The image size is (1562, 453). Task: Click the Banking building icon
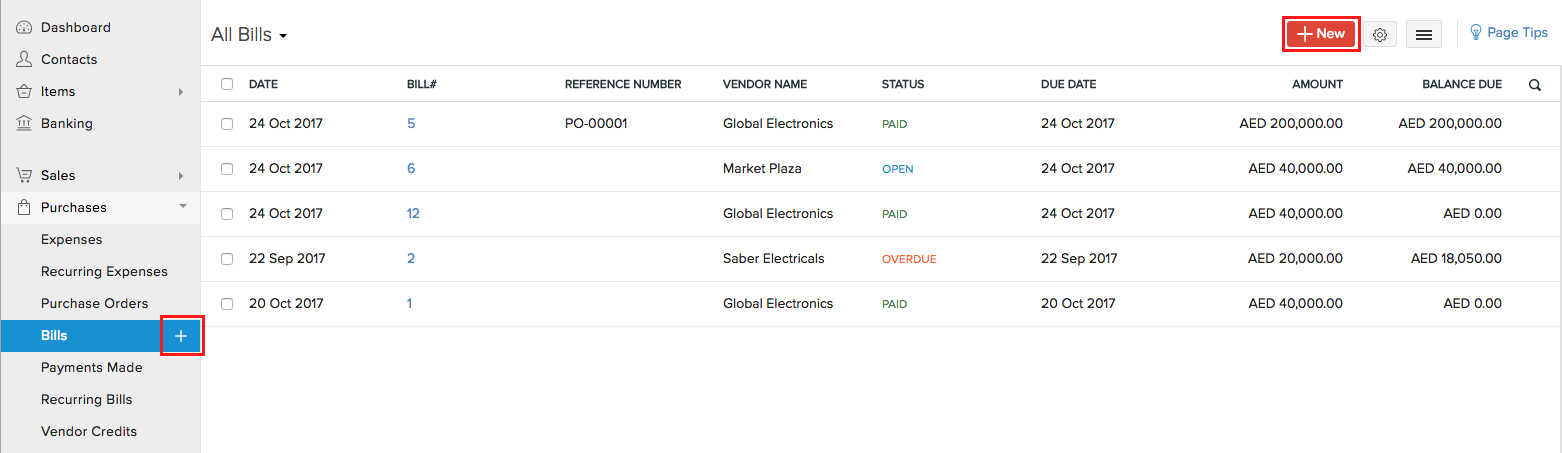(24, 123)
